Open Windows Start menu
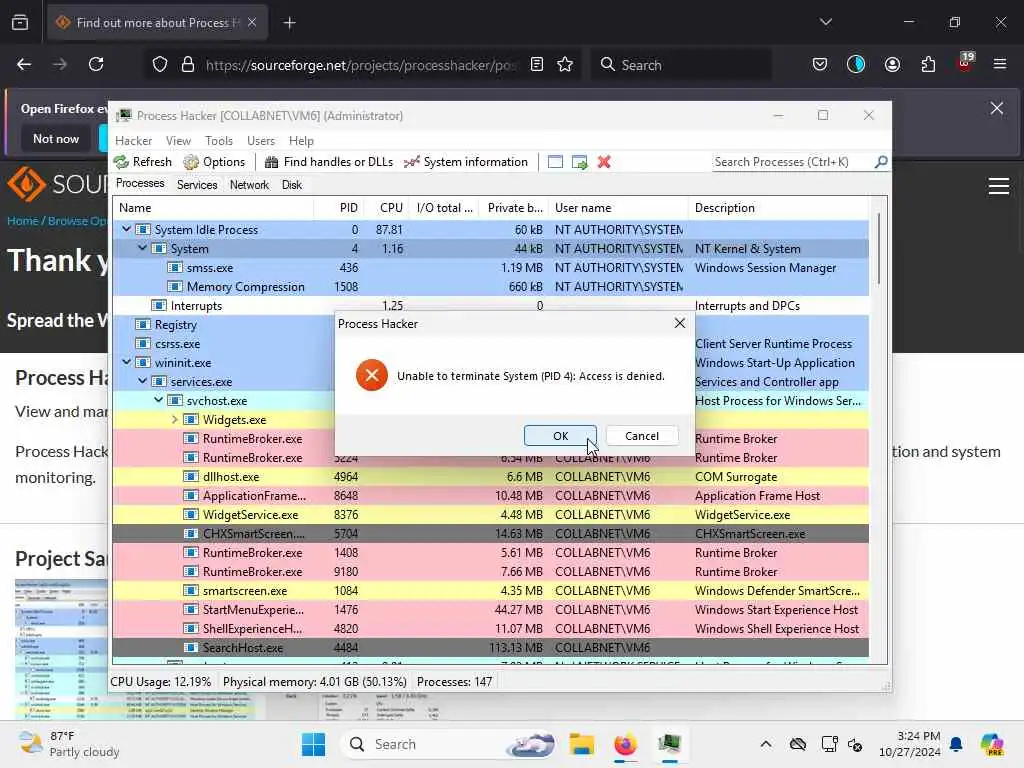The width and height of the screenshot is (1024, 768). 313,744
